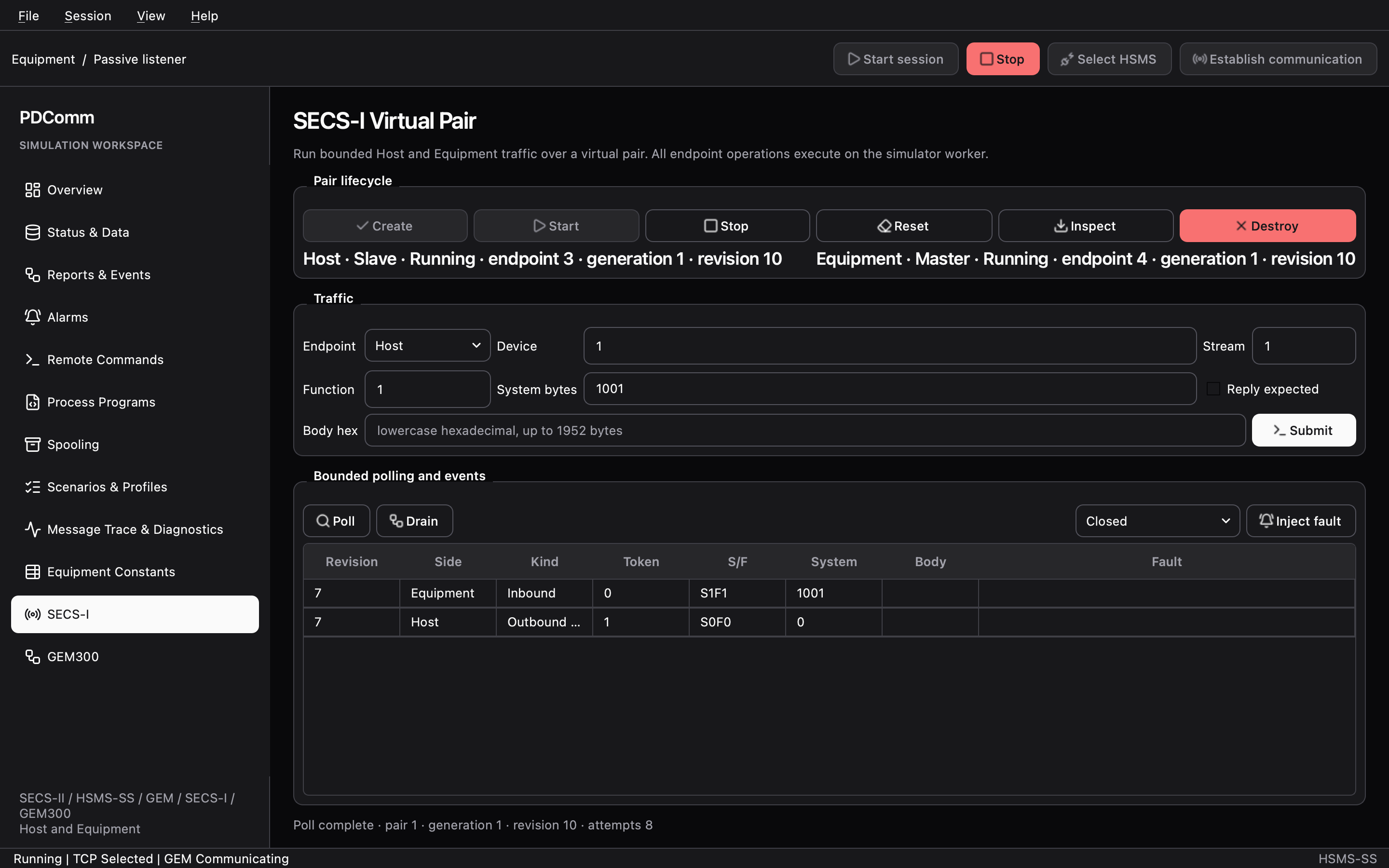Inspect the pair lifecycle

tap(1085, 226)
